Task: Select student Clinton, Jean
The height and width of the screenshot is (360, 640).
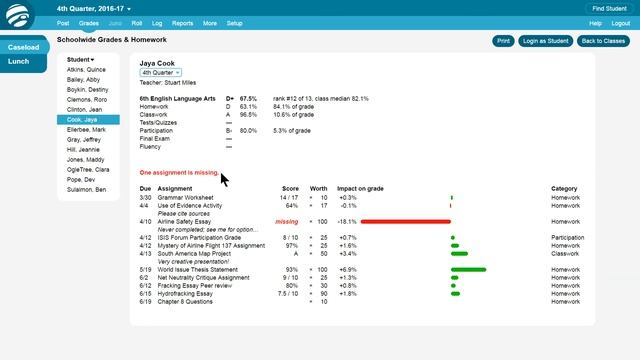Action: (x=84, y=110)
